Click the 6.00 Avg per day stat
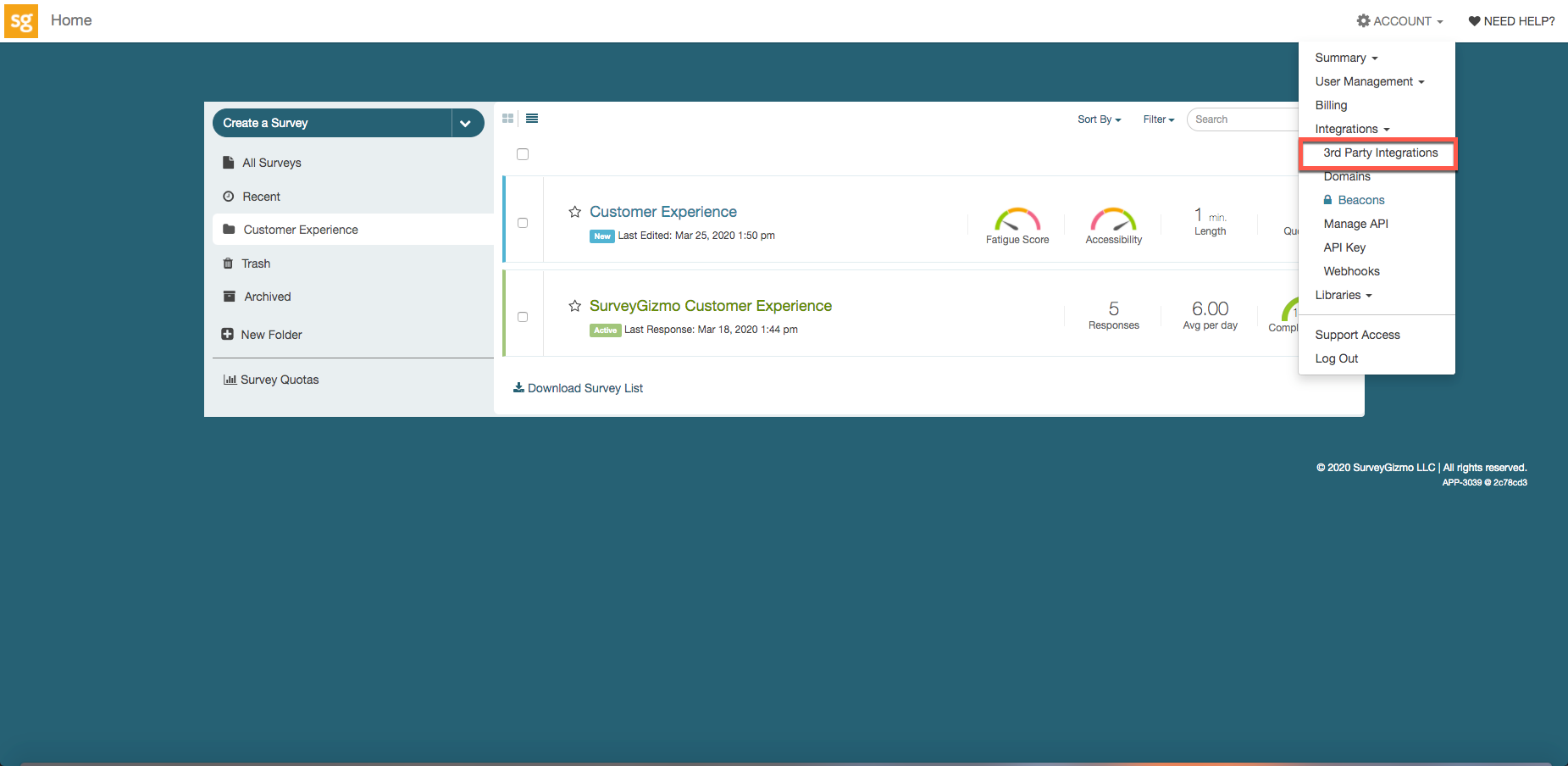 [x=1210, y=314]
